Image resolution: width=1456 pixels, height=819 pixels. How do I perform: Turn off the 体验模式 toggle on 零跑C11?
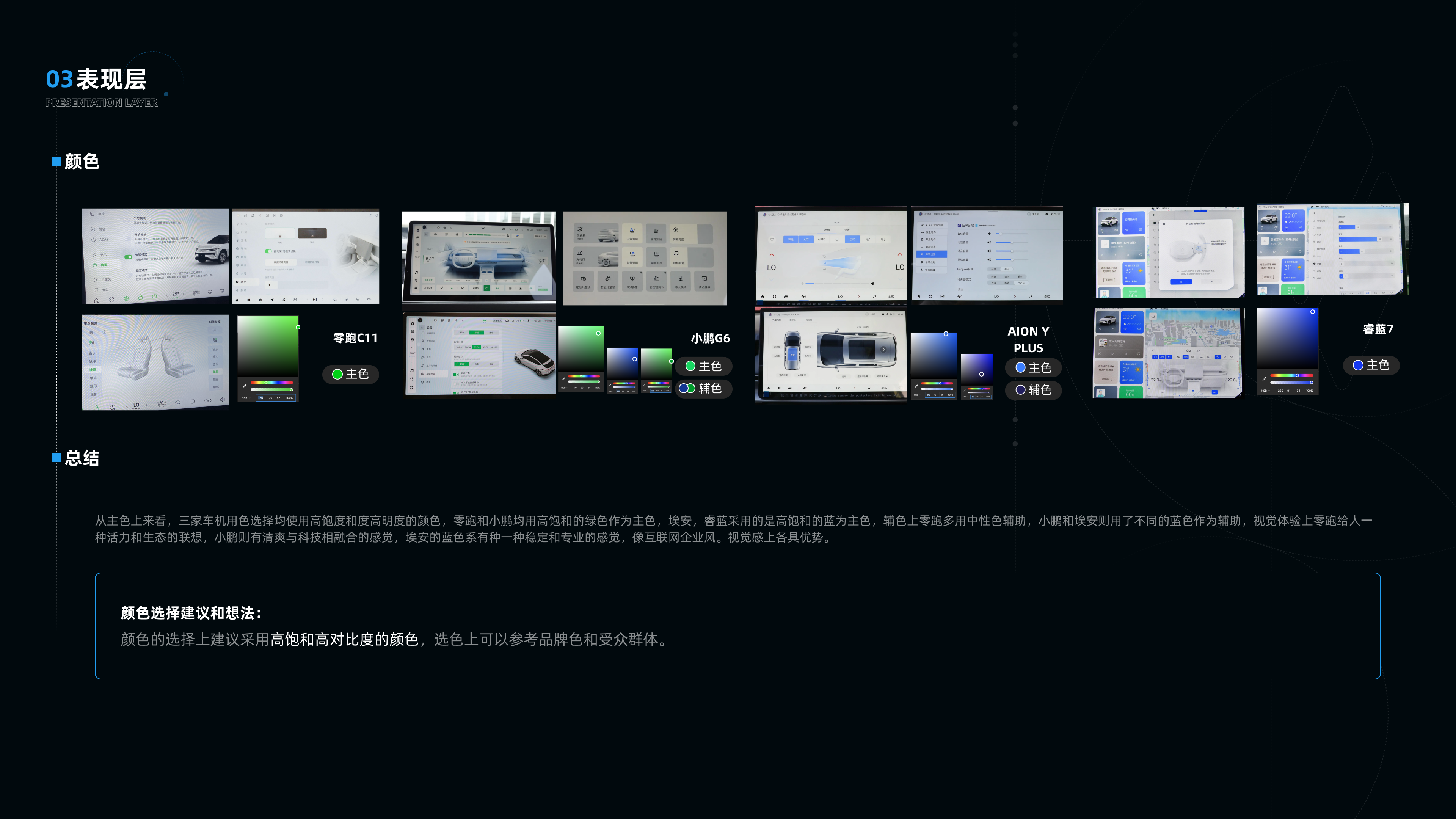pyautogui.click(x=128, y=257)
